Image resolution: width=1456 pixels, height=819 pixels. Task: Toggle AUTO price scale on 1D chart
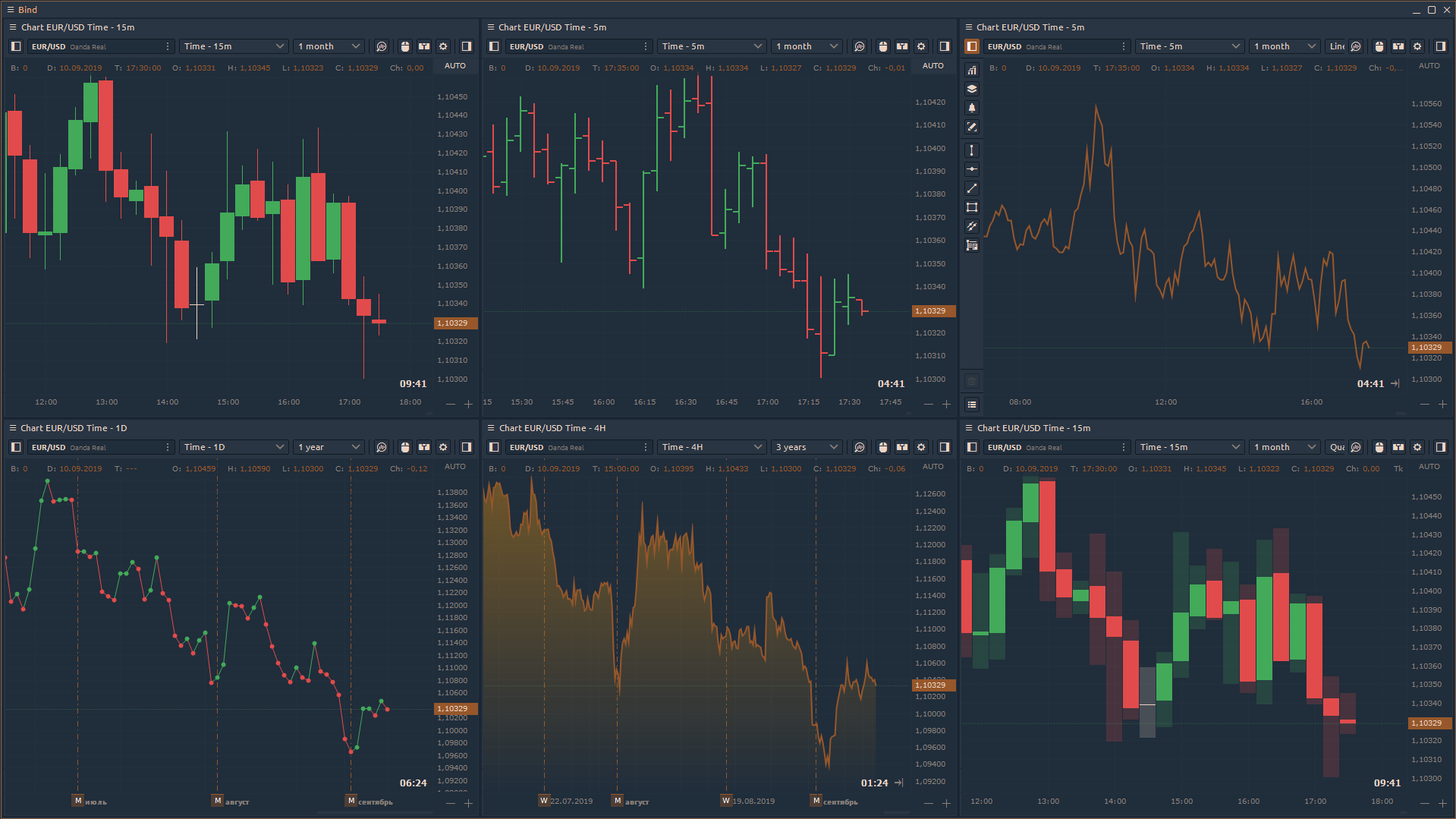point(455,467)
